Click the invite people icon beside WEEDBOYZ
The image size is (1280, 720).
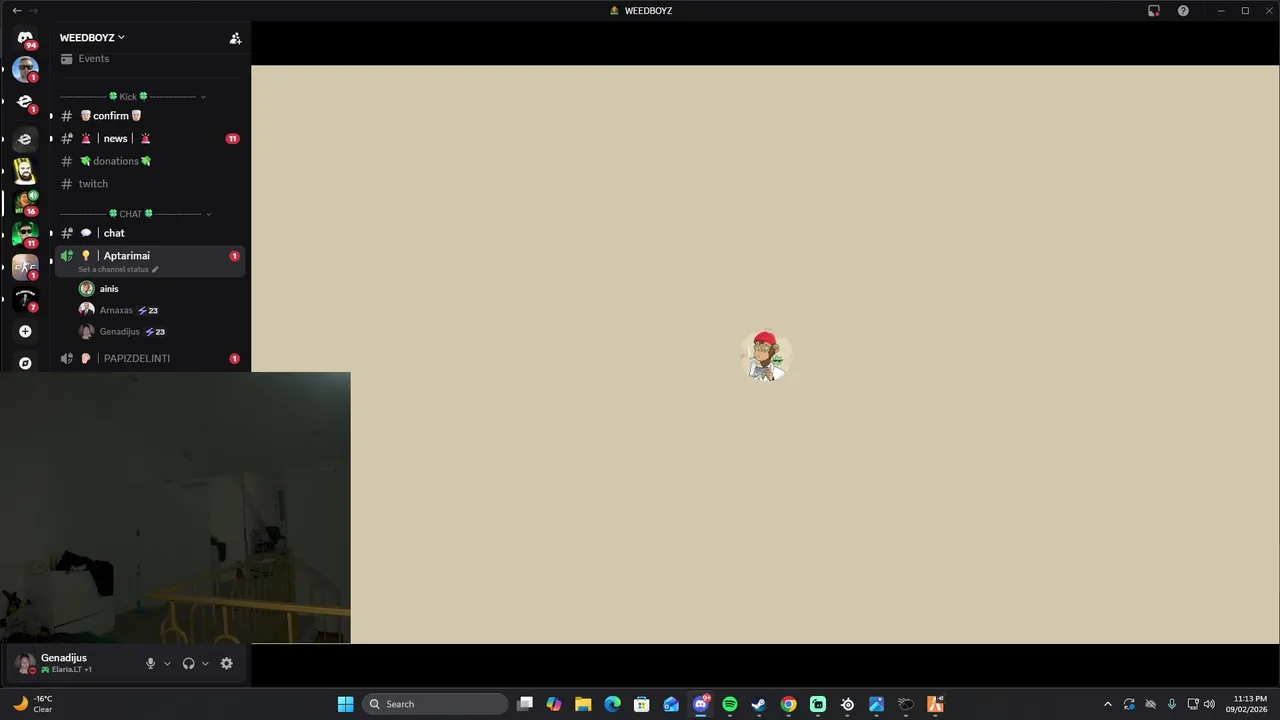click(x=235, y=38)
